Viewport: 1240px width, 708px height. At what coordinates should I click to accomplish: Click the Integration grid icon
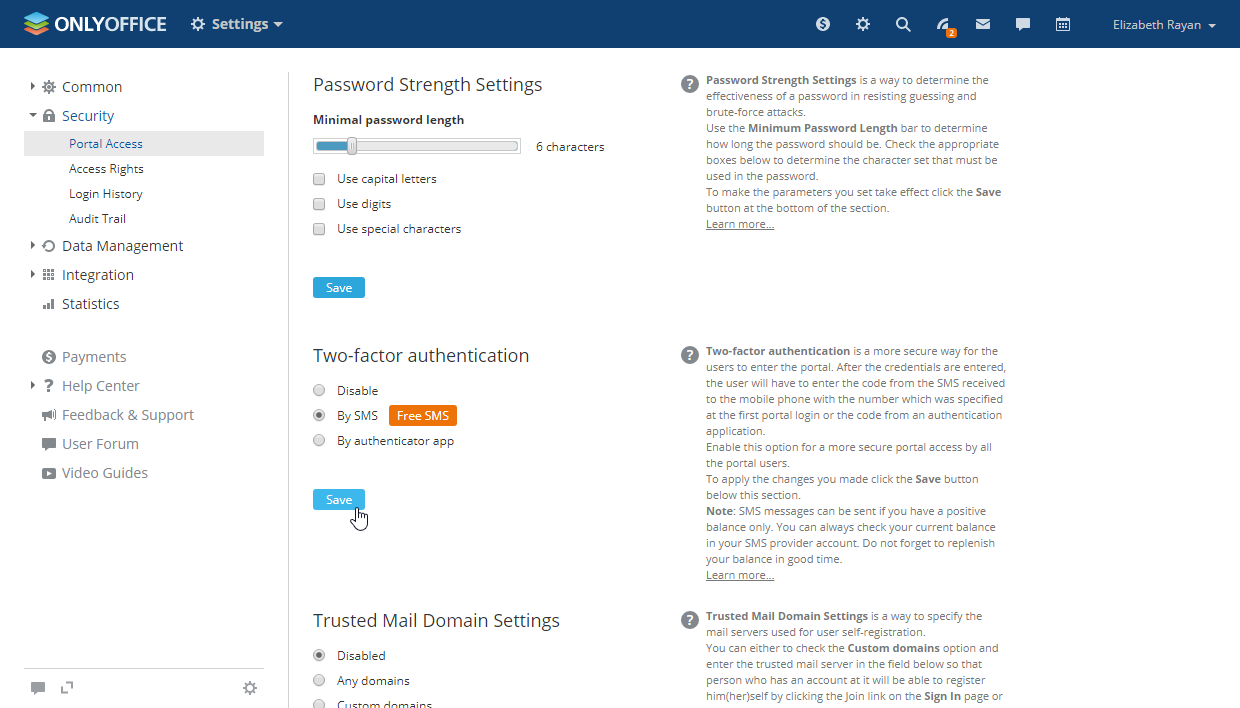pos(49,275)
